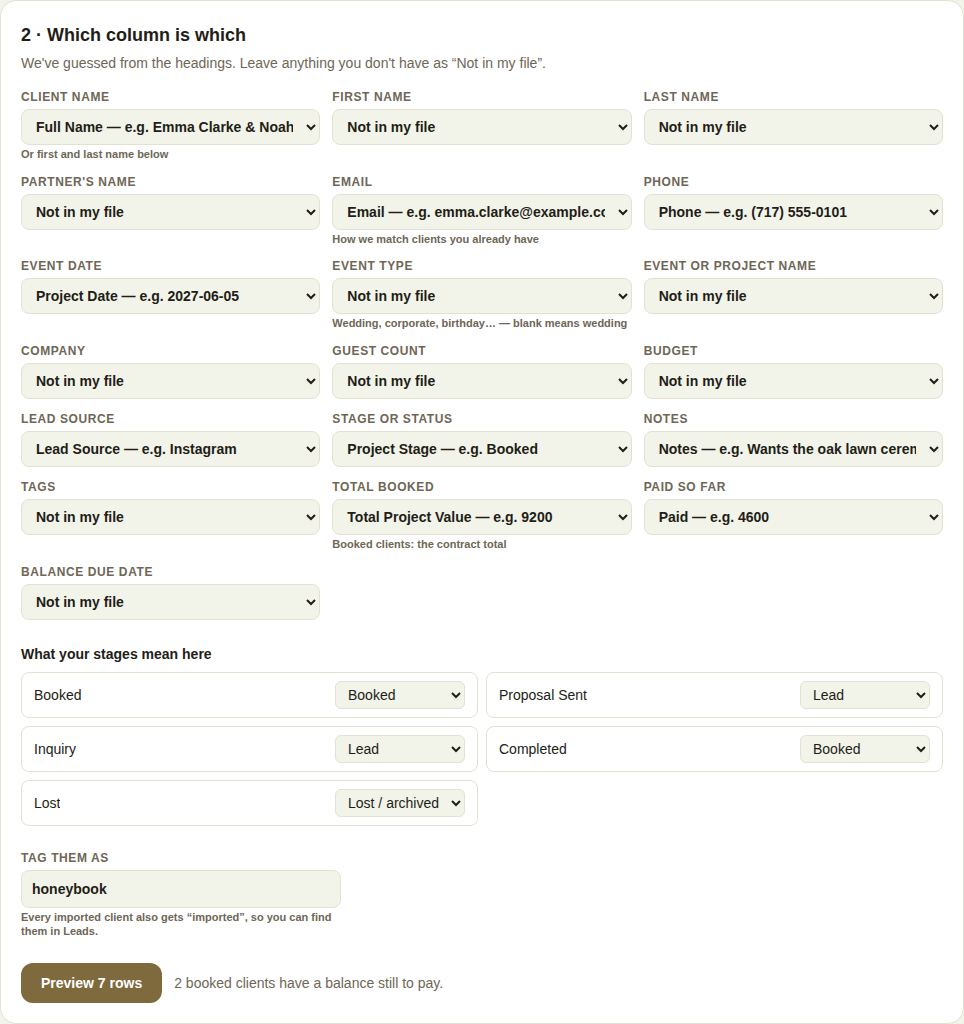This screenshot has height=1024, width=964.
Task: Click the Tag Them As input field
Action: point(181,889)
